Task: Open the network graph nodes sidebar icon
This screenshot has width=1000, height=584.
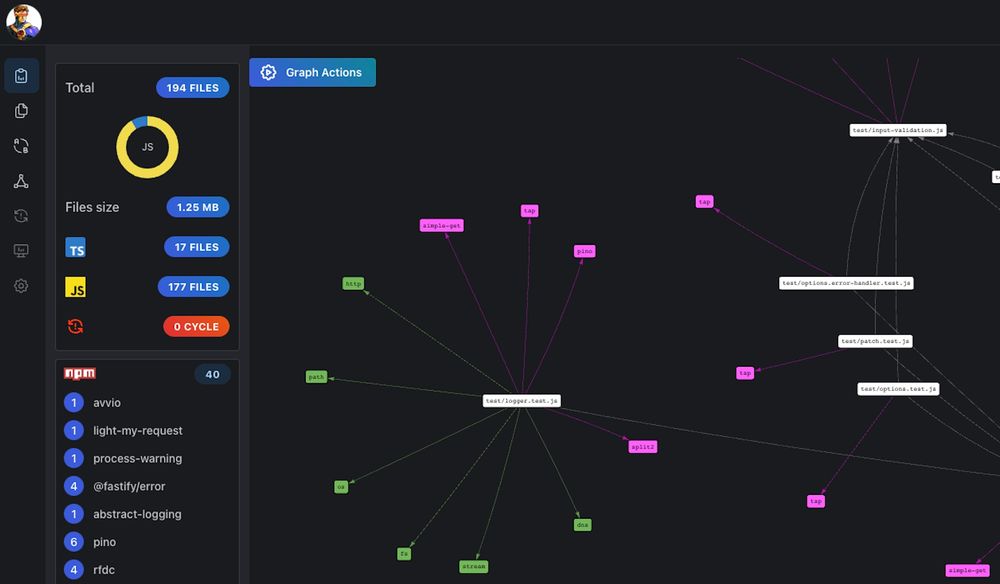Action: click(21, 181)
